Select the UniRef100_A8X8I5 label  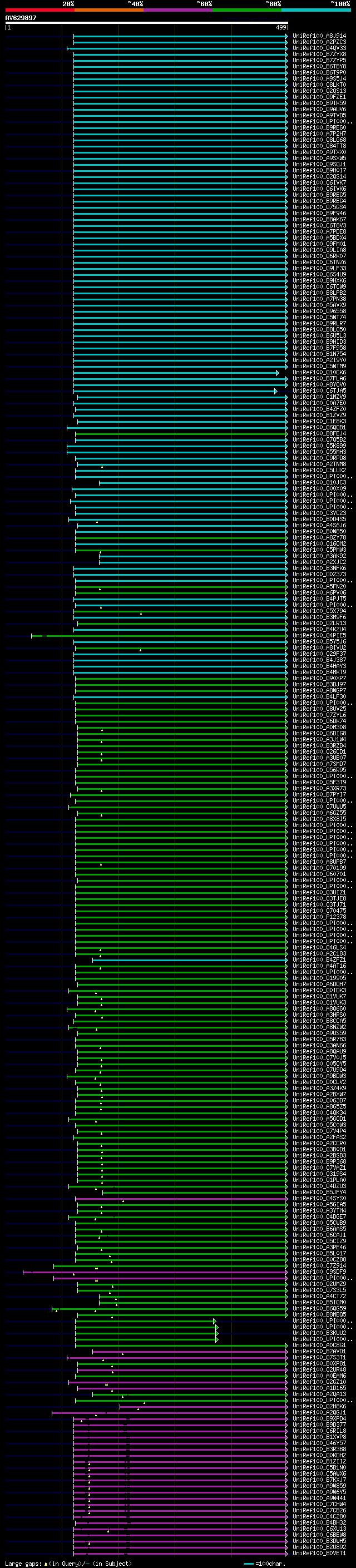click(319, 819)
